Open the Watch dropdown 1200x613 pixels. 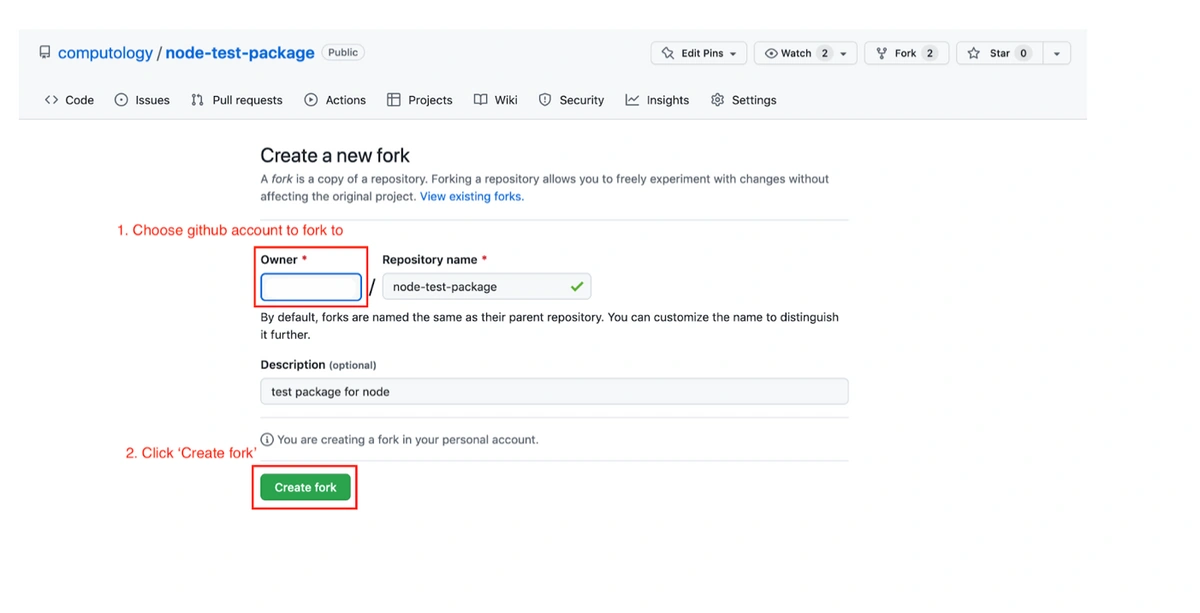(x=805, y=53)
